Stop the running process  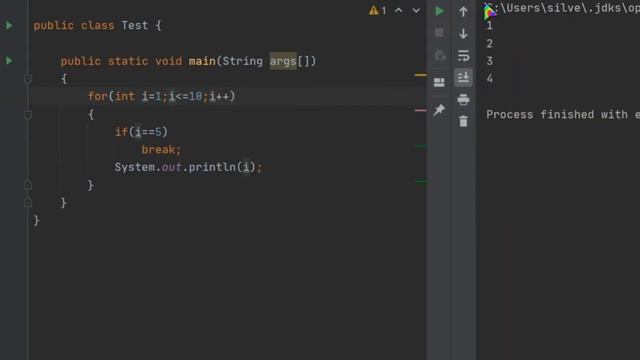click(x=439, y=33)
